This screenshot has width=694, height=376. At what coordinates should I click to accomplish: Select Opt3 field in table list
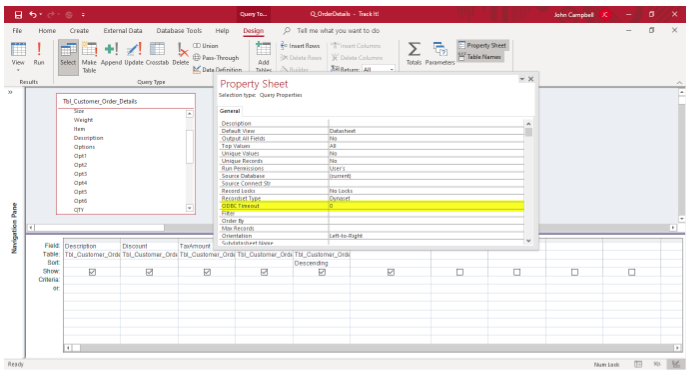click(x=80, y=174)
